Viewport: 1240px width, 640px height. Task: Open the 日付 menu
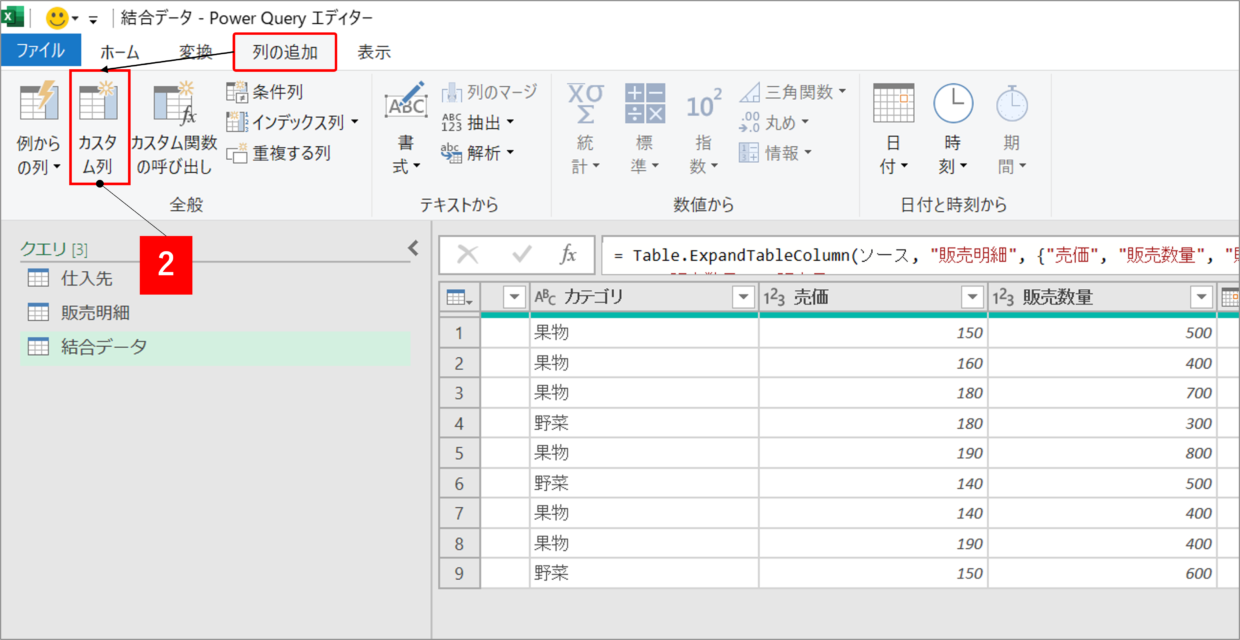893,130
